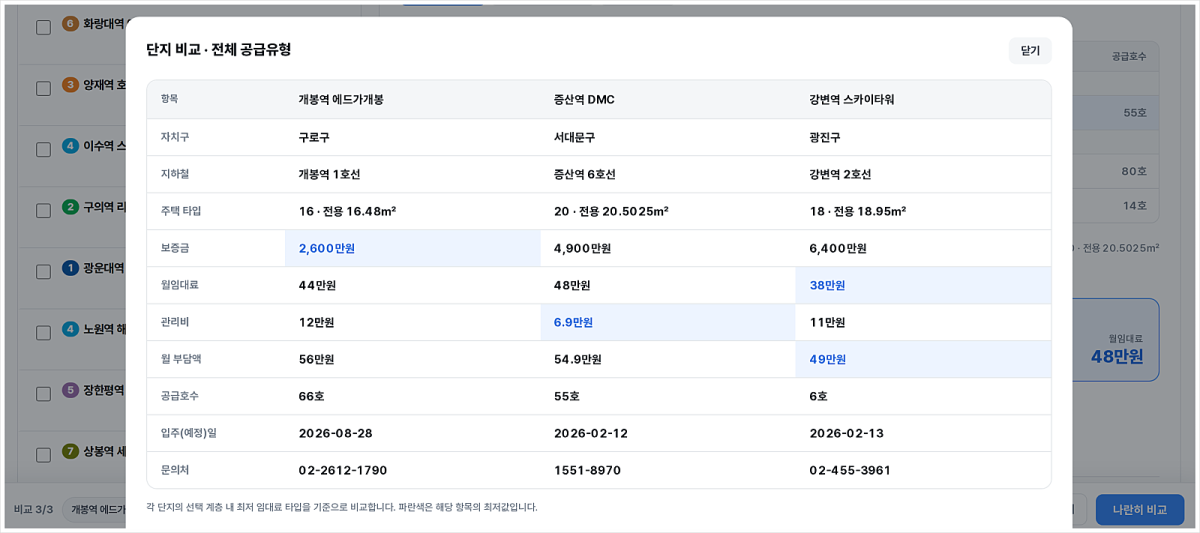Screen dimensions: 1200x533
Task: Toggle checkbox for 상봉역 row in background list
Action: (x=43, y=454)
